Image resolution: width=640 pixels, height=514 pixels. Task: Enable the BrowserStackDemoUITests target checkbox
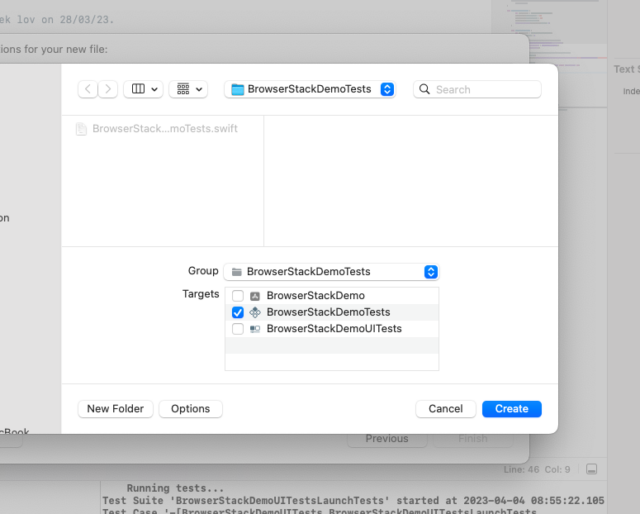[x=238, y=329]
